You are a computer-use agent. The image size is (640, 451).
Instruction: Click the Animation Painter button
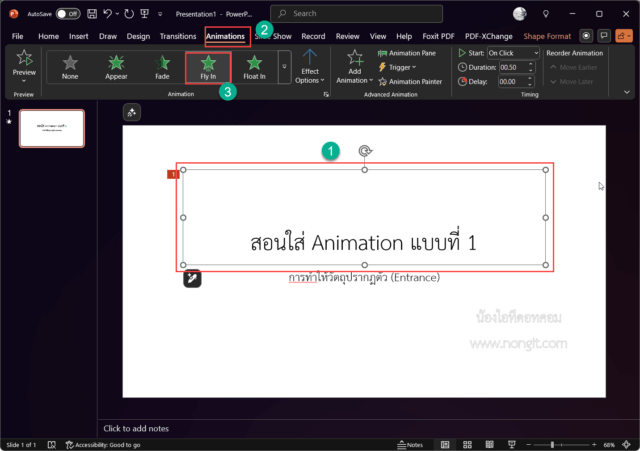point(410,82)
